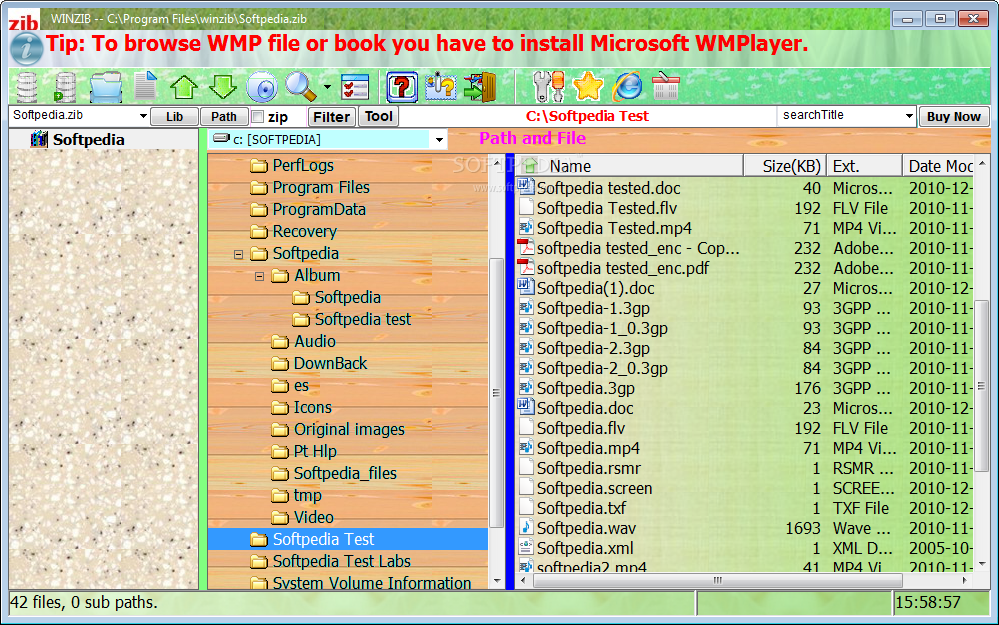Screen dimensions: 999x625
Task: Select the highlighted Softpedia Test folder
Action: 348,539
